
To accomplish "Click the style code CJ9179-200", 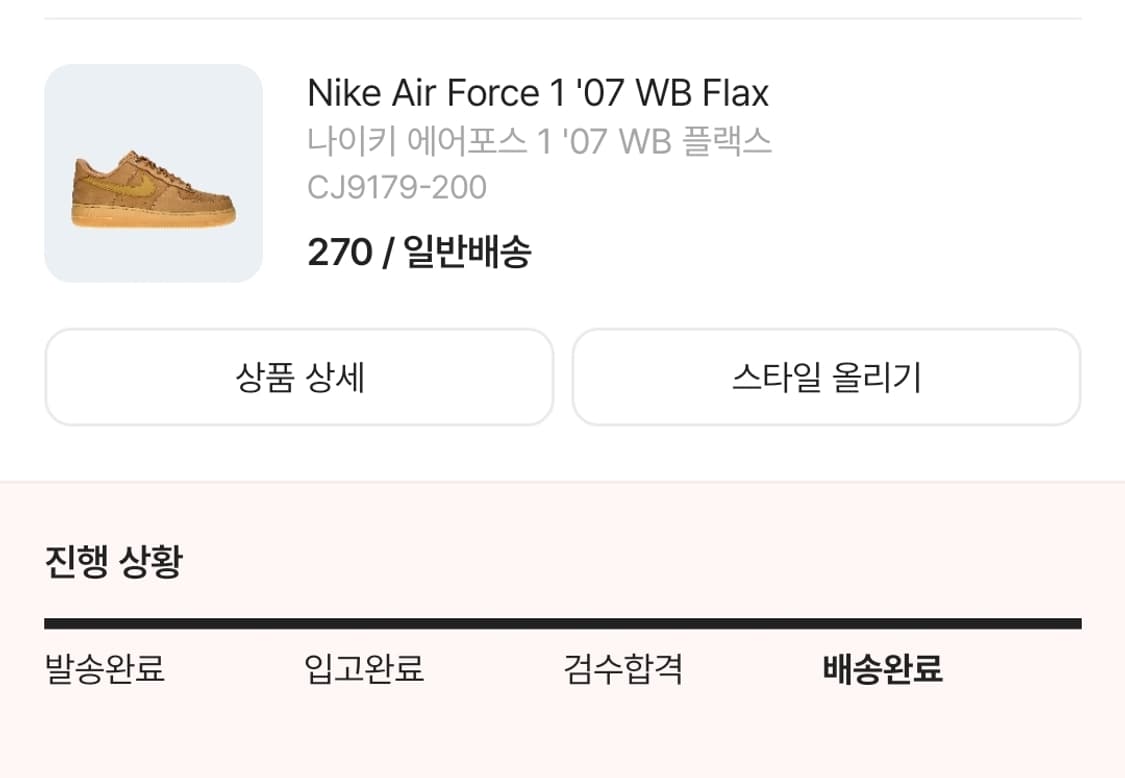I will 397,187.
